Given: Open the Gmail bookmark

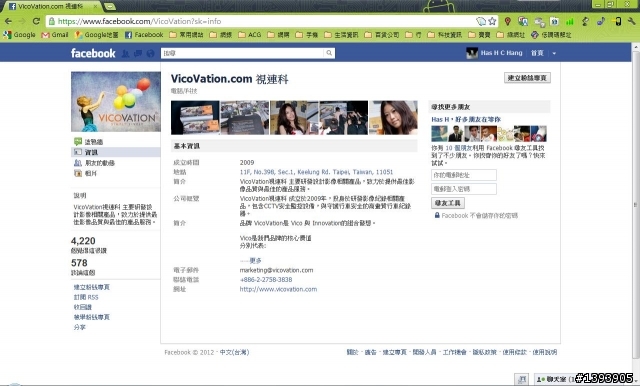Looking at the screenshot, I should tap(55, 35).
